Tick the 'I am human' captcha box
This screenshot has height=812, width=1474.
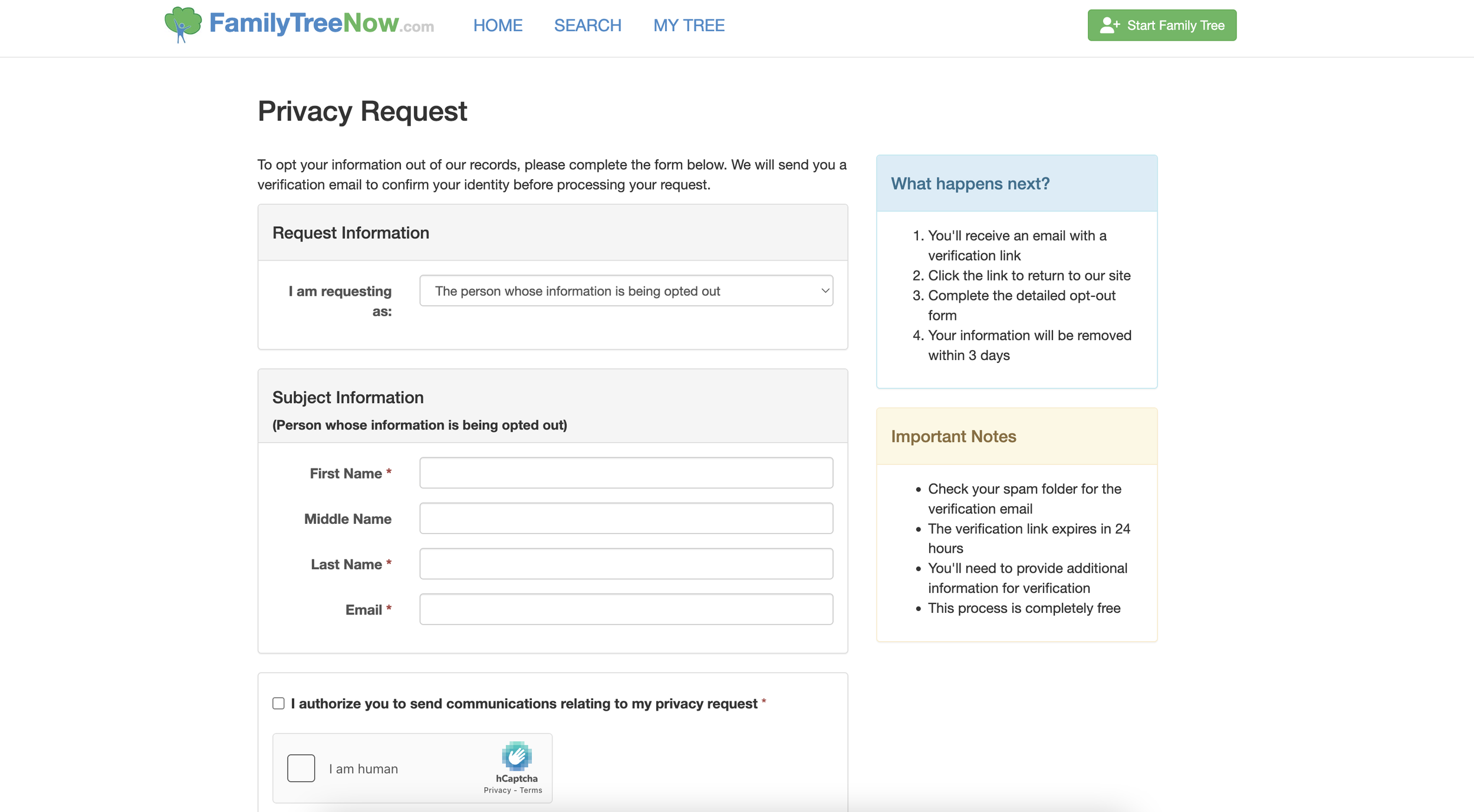(x=301, y=768)
